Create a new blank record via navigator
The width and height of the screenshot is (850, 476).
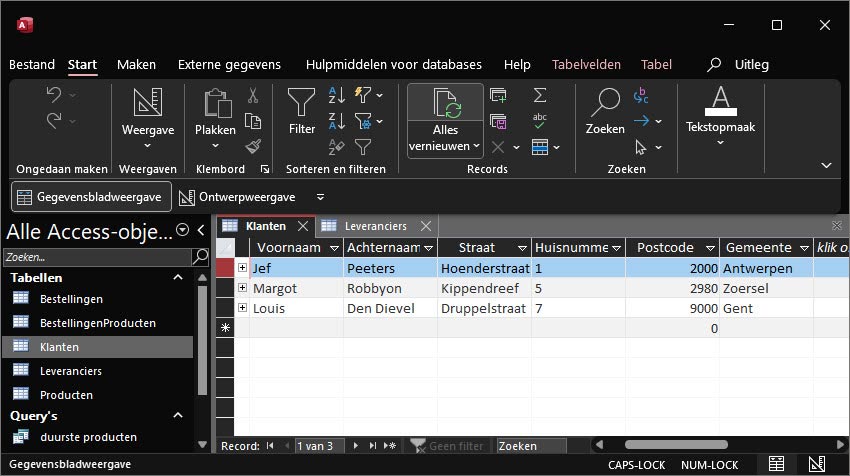(x=390, y=446)
